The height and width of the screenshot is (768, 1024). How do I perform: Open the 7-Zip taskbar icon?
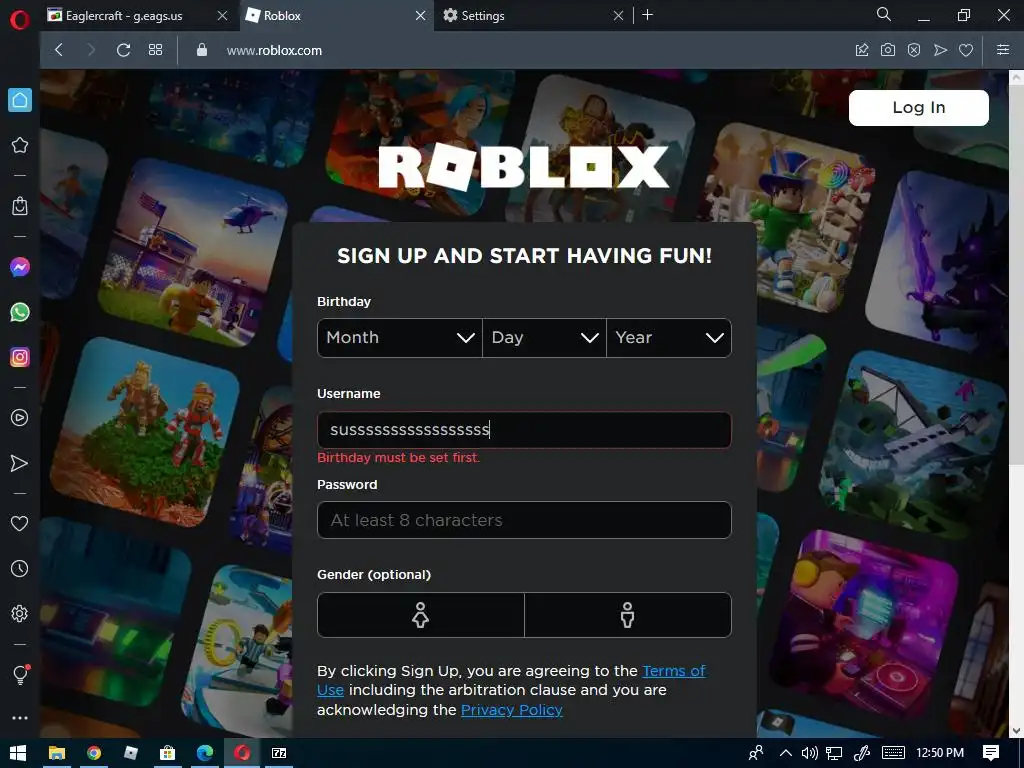pos(279,753)
